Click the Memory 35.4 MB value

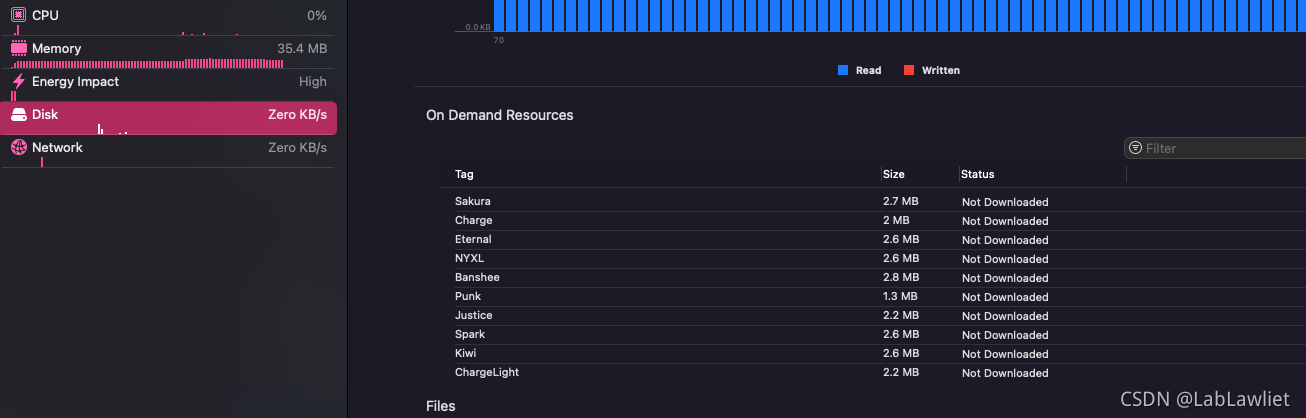[x=302, y=48]
